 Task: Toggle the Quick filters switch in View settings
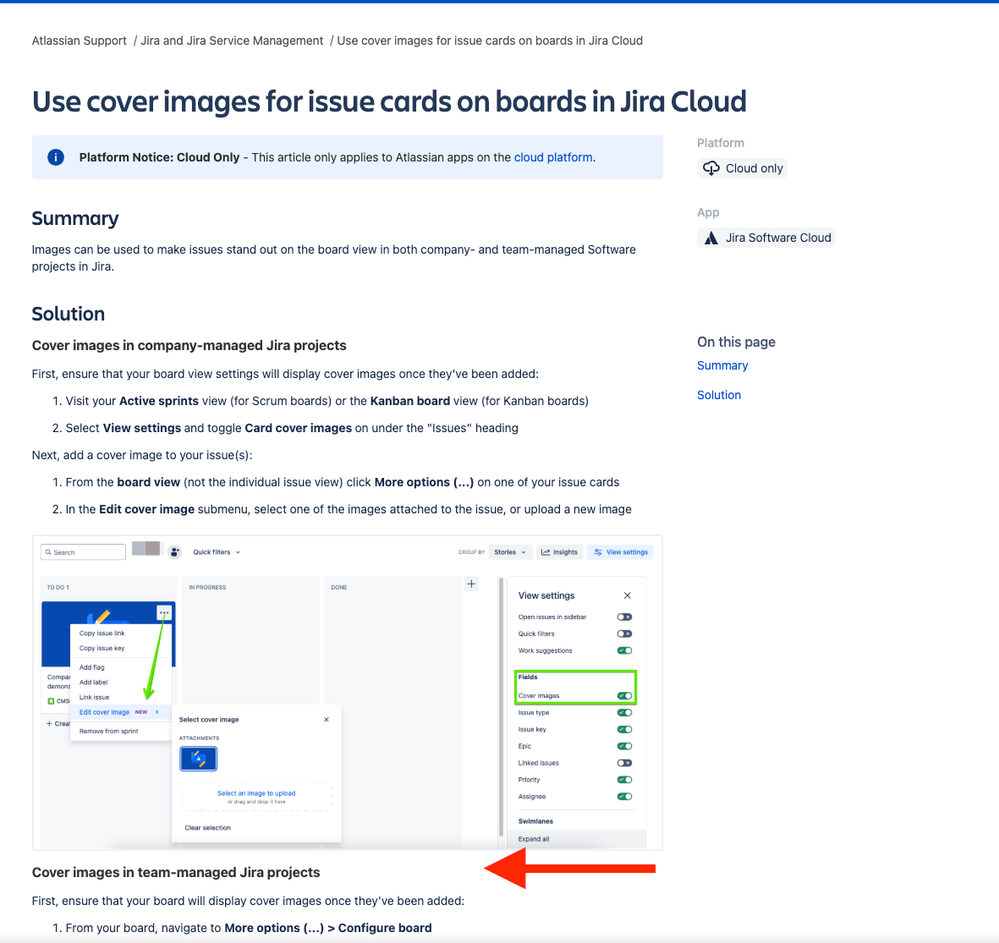[624, 633]
